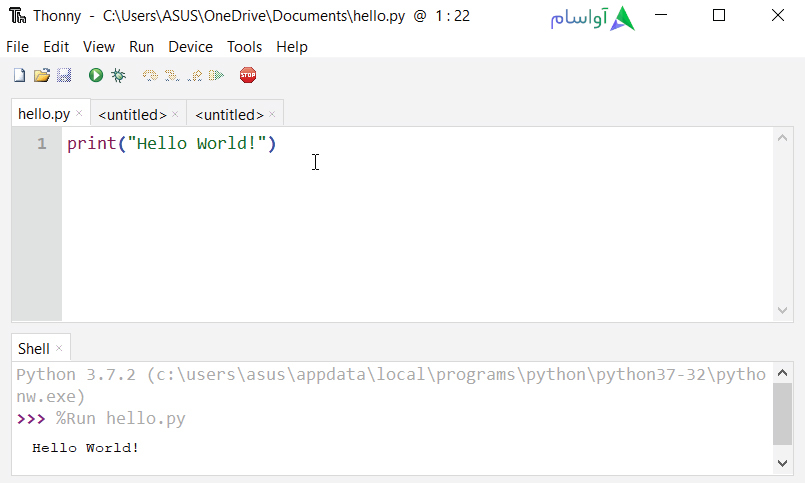Click the Hello World! output text
Image resolution: width=805 pixels, height=483 pixels.
coord(85,448)
